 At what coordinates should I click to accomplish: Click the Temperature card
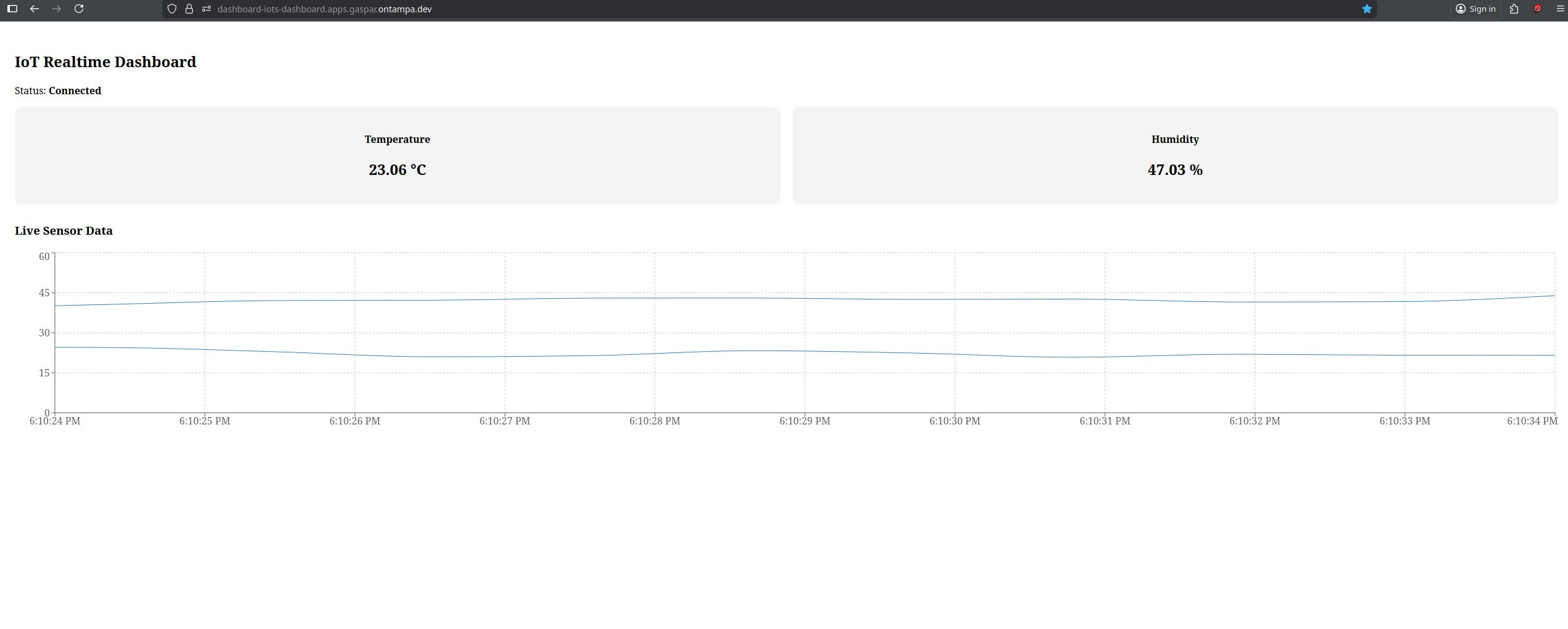pyautogui.click(x=397, y=155)
